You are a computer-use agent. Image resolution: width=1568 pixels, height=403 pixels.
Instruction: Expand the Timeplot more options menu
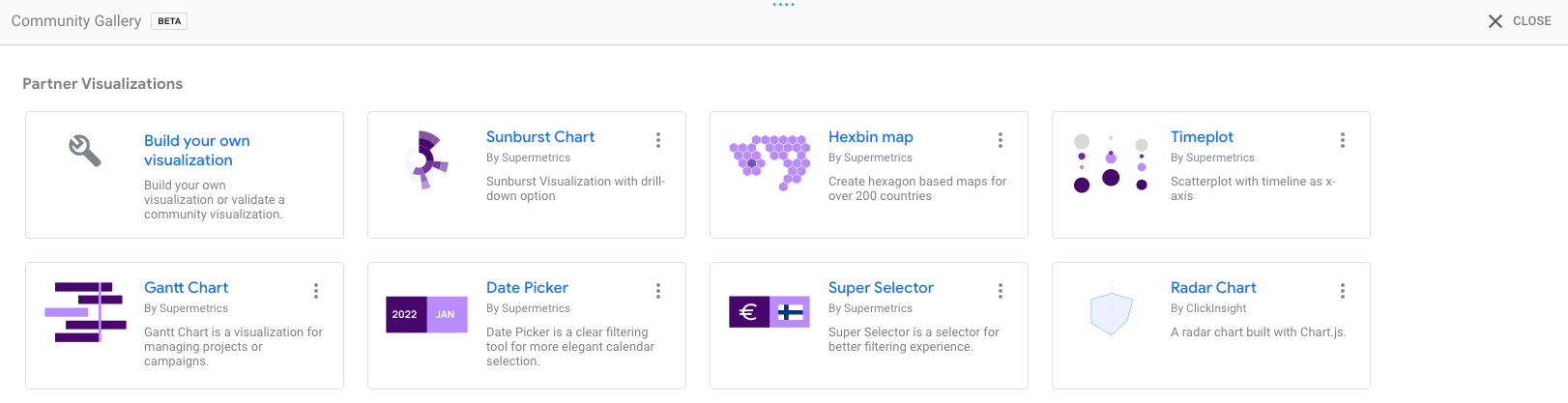[1343, 140]
